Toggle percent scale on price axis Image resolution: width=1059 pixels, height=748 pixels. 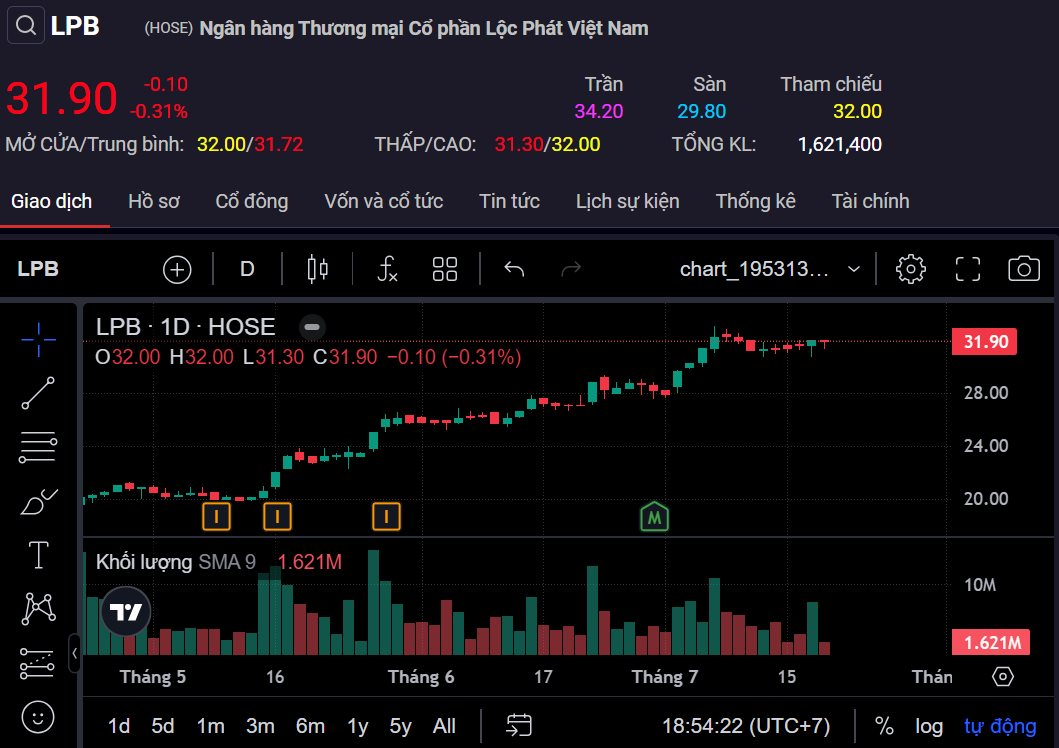tap(884, 726)
